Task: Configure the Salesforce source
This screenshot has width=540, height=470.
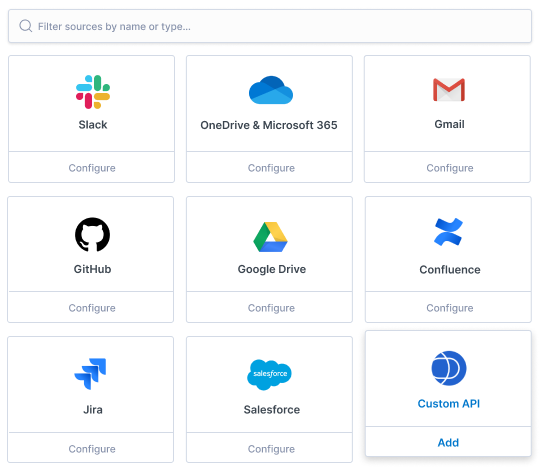Action: [271, 448]
